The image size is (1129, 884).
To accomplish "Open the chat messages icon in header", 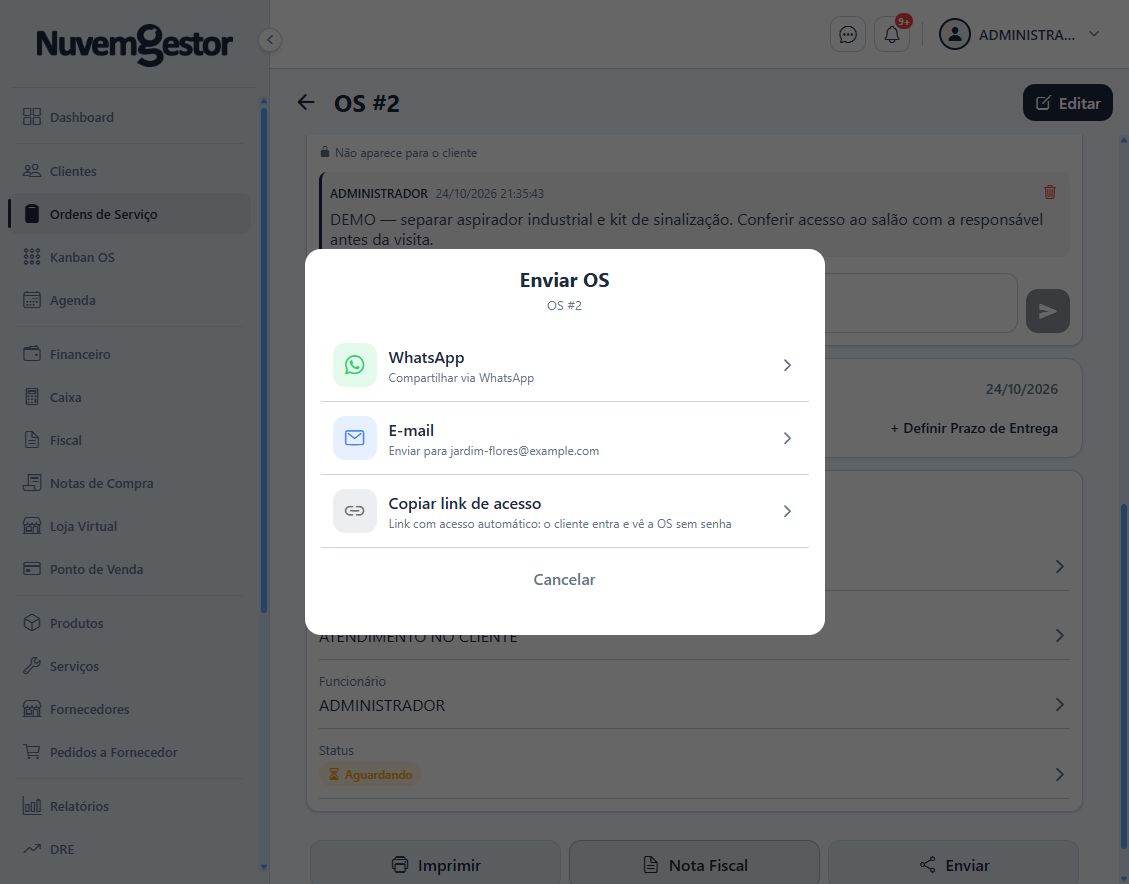I will tap(847, 35).
